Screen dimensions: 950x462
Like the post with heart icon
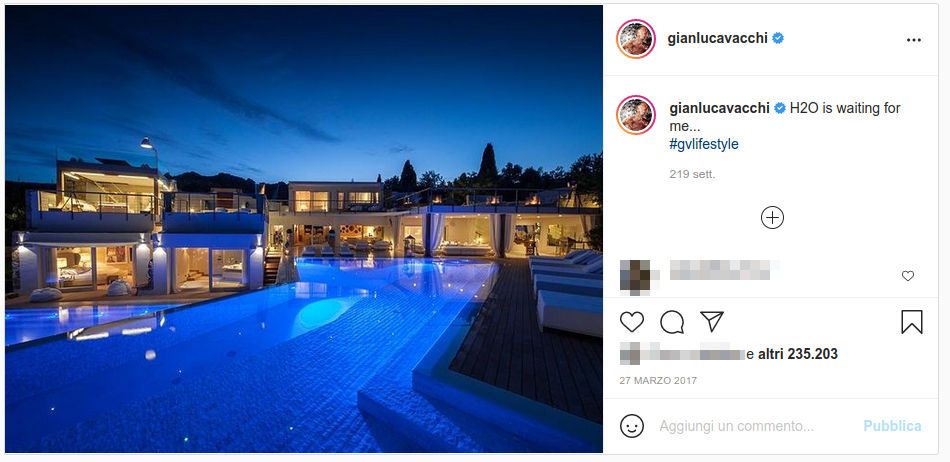[x=631, y=322]
